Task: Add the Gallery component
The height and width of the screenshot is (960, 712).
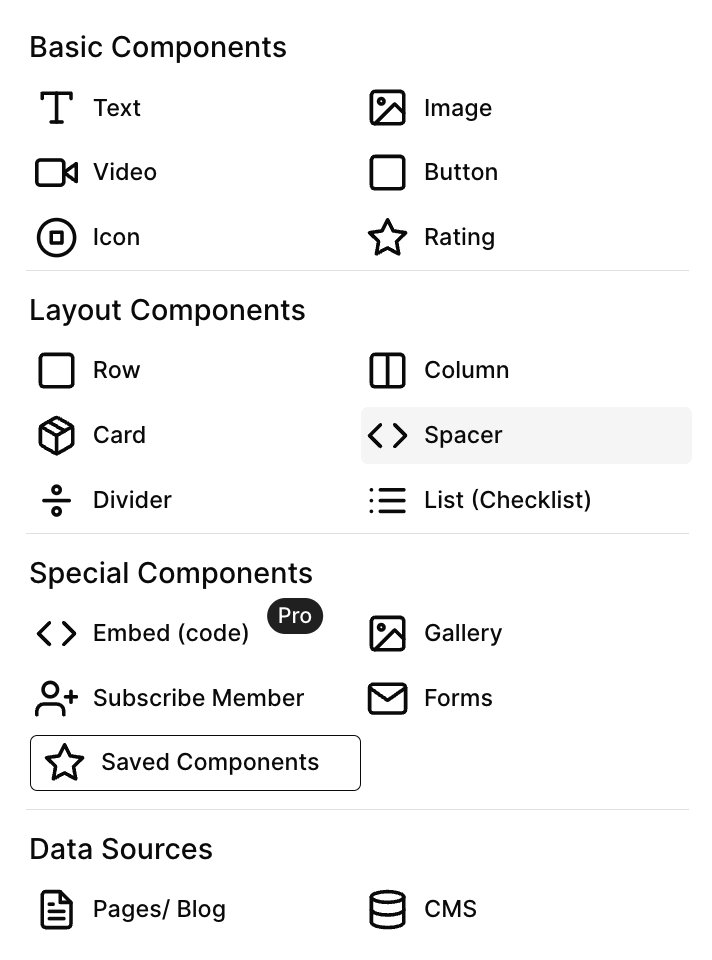Action: point(462,634)
